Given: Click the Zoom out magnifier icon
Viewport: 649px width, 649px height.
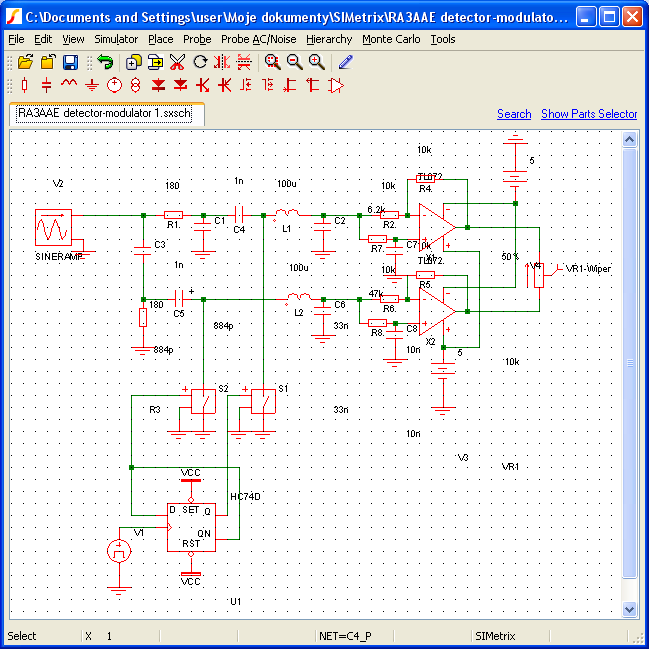Looking at the screenshot, I should [x=294, y=62].
